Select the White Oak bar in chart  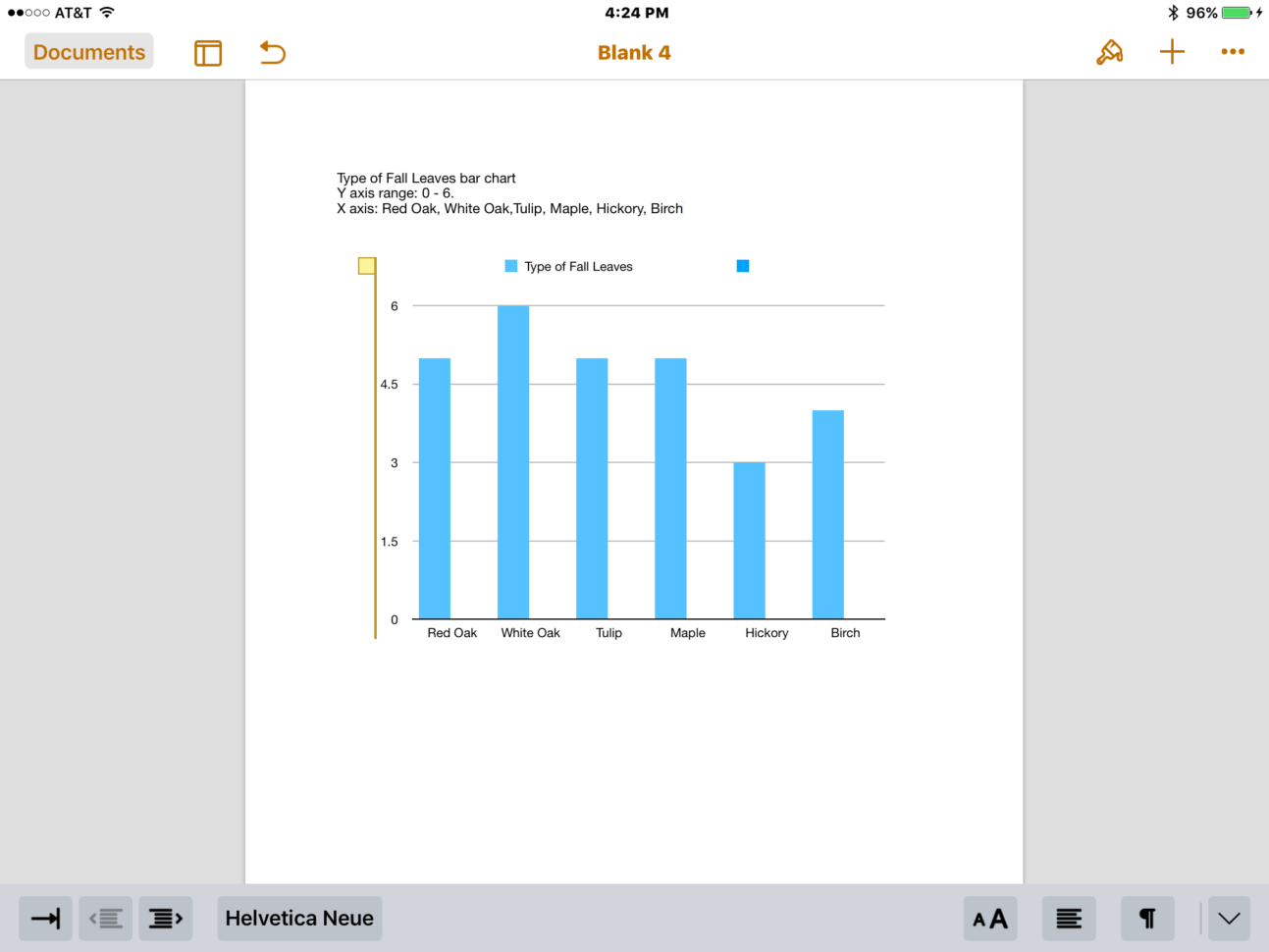pyautogui.click(x=513, y=461)
